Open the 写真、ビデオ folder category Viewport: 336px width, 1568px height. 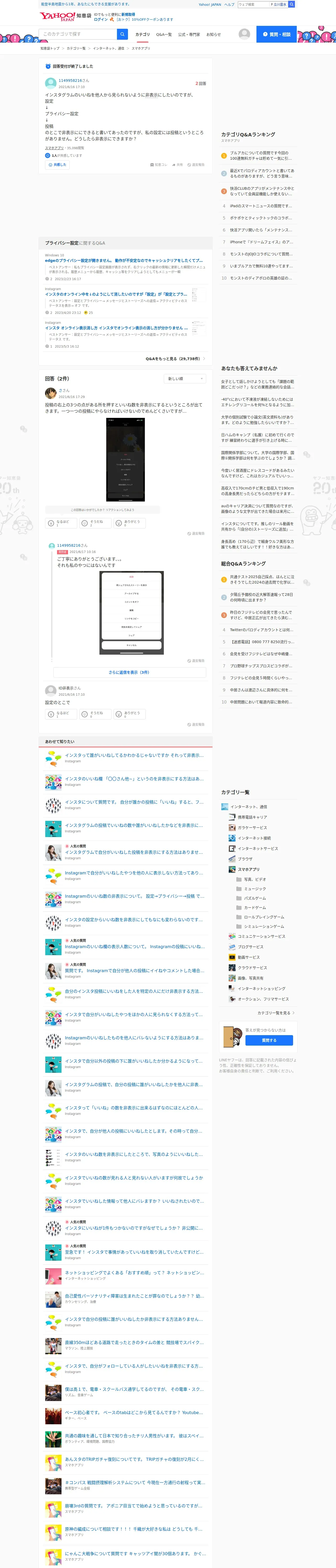tap(251, 880)
